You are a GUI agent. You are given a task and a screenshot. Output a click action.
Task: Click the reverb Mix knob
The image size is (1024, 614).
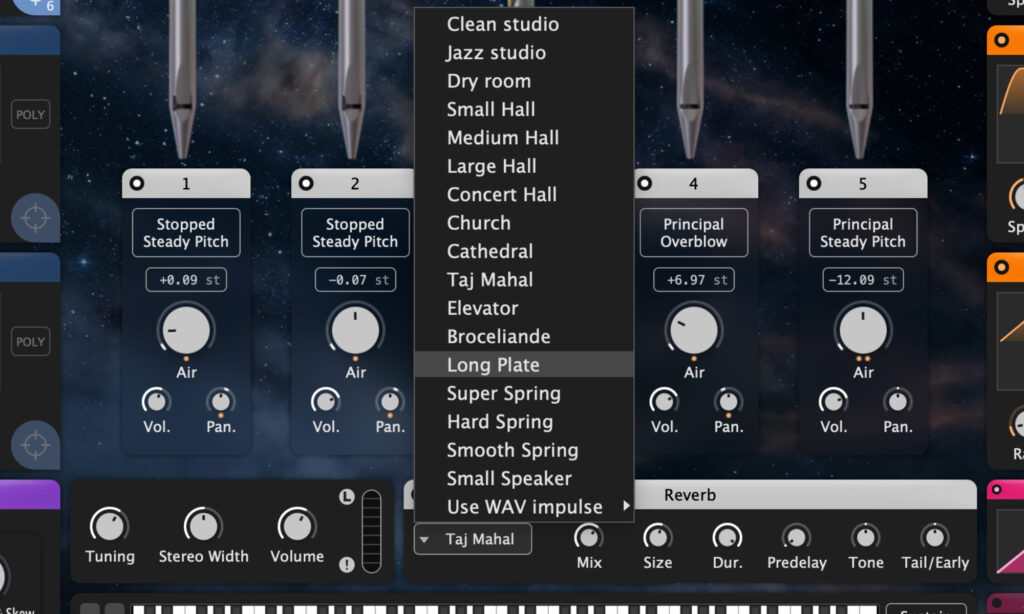click(588, 537)
